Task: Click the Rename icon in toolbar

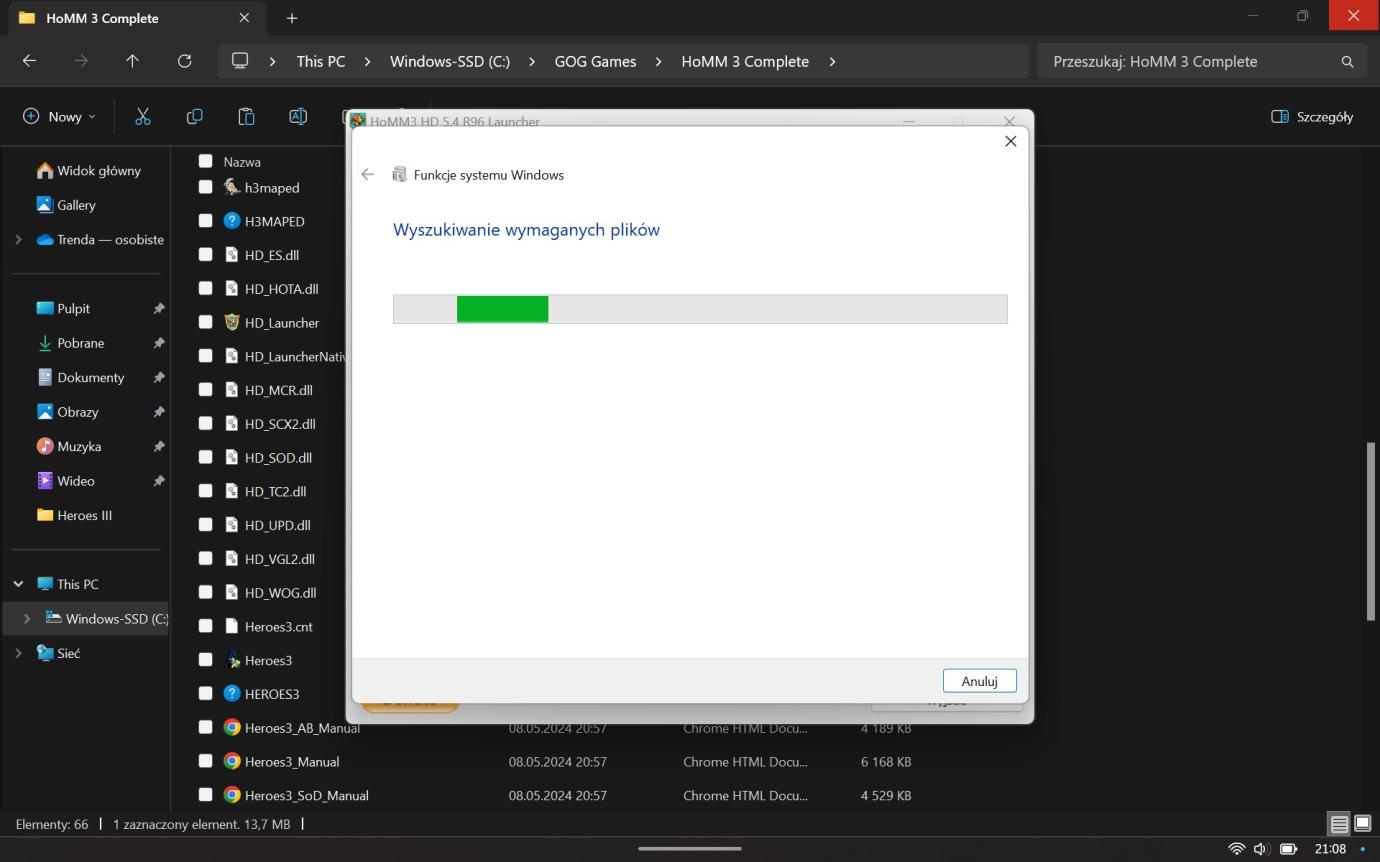Action: click(298, 117)
